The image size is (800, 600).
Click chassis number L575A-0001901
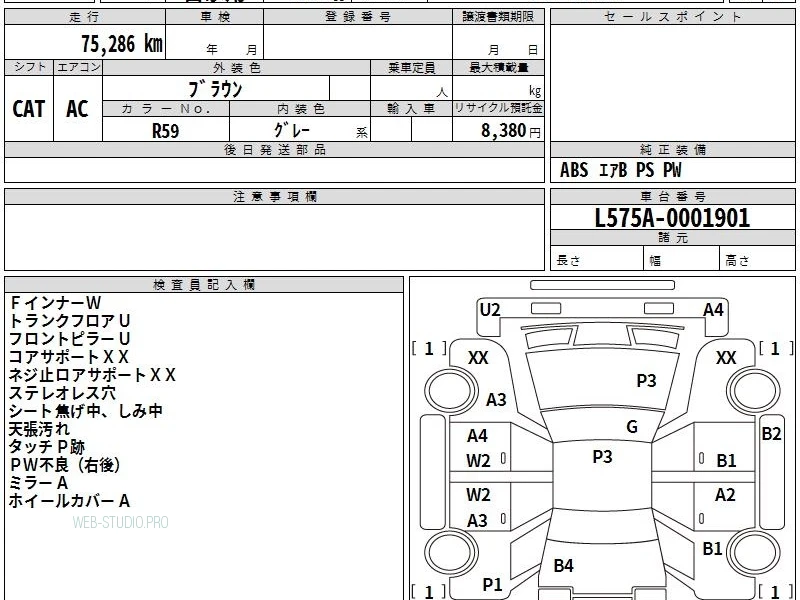[x=672, y=218]
